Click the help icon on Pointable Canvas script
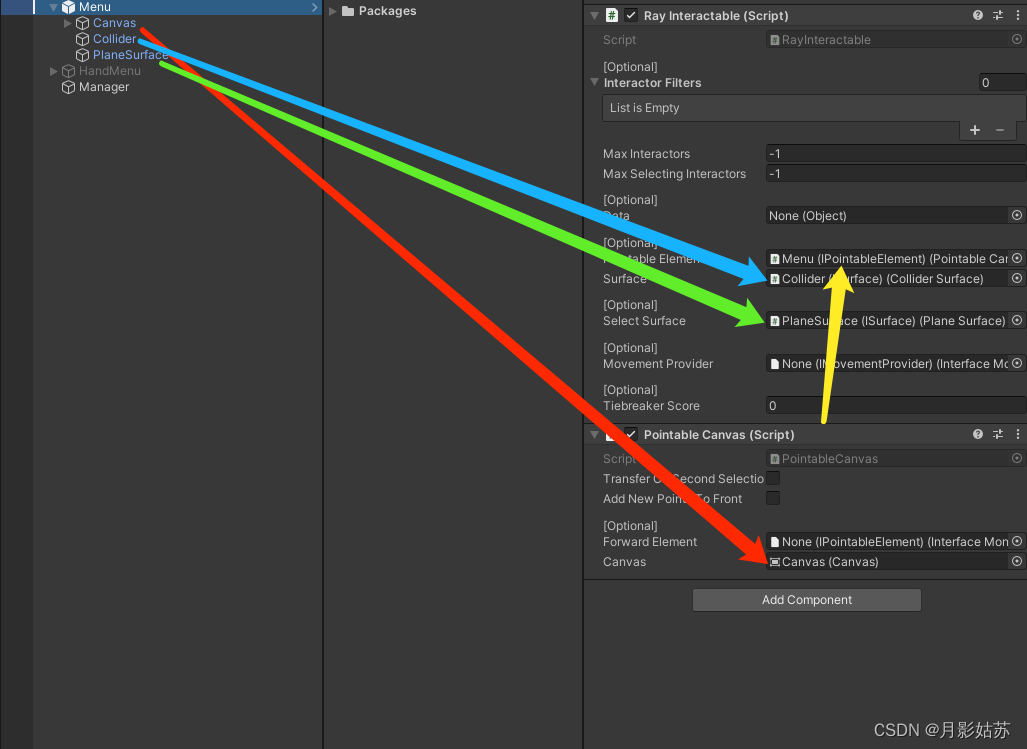This screenshot has width=1027, height=749. (977, 434)
